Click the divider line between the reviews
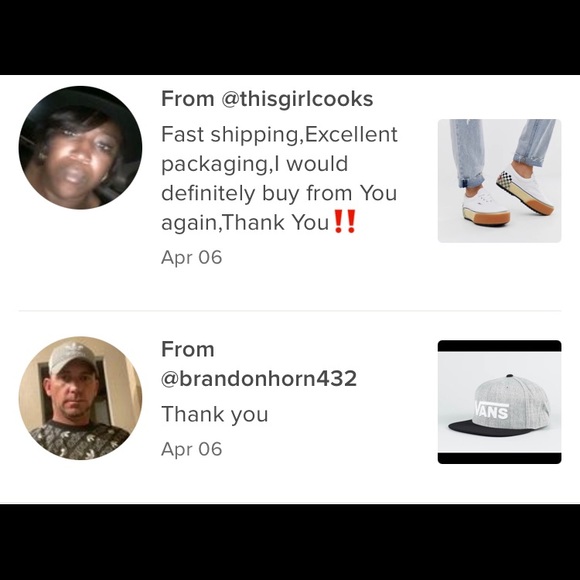Image resolution: width=580 pixels, height=580 pixels. point(290,311)
